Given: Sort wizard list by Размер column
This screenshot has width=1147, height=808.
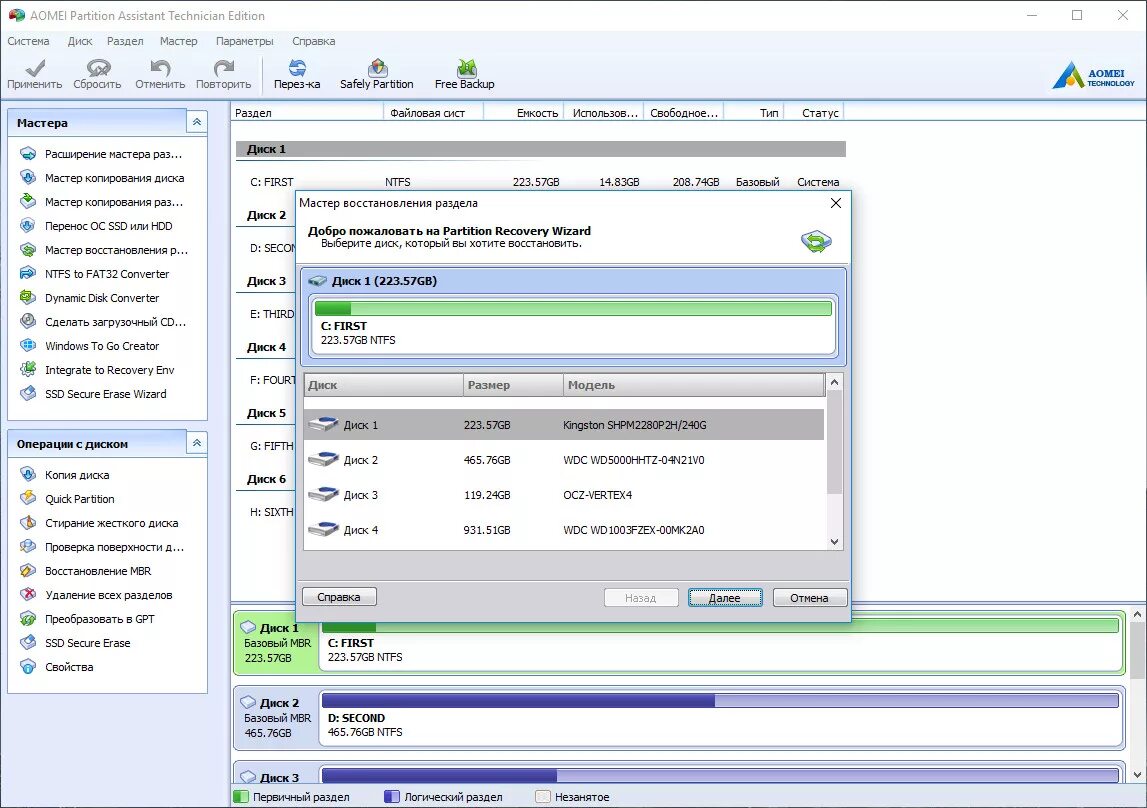Looking at the screenshot, I should (514, 385).
